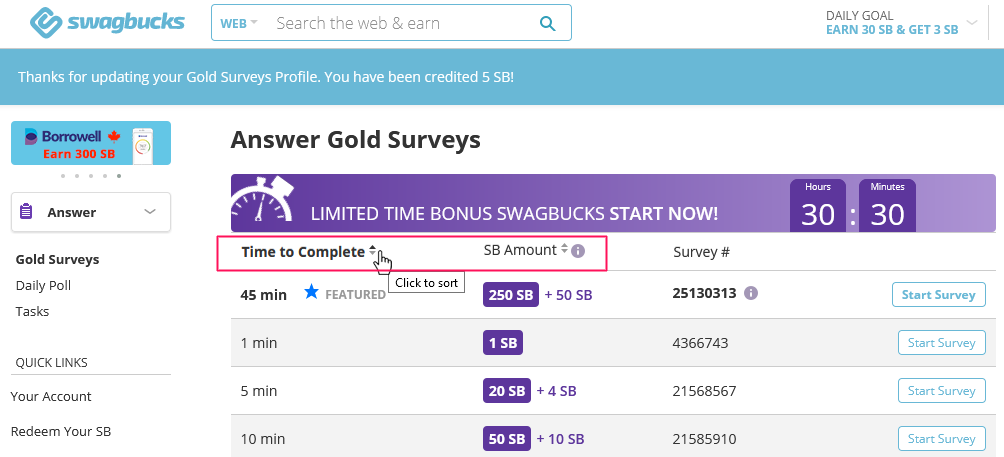Start Survey 21568567
1004x457 pixels.
pos(941,390)
